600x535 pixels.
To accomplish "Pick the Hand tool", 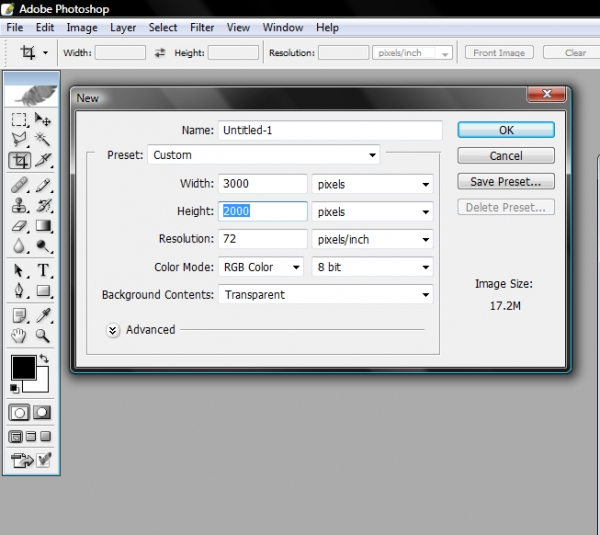I will pos(19,336).
